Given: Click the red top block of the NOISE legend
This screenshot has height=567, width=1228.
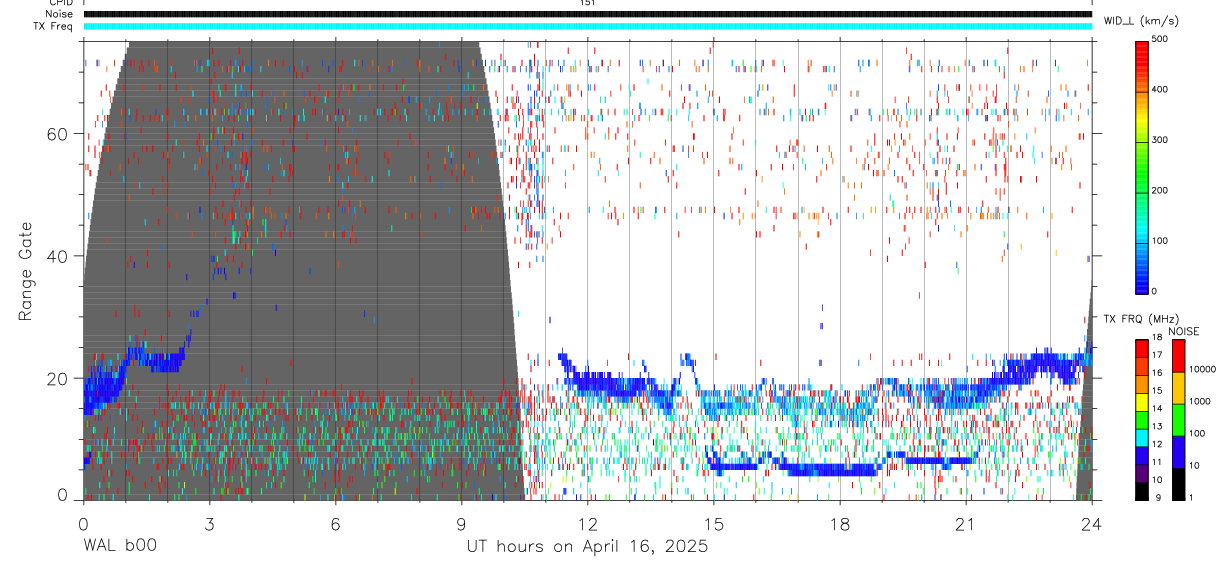Looking at the screenshot, I should pyautogui.click(x=1179, y=356).
